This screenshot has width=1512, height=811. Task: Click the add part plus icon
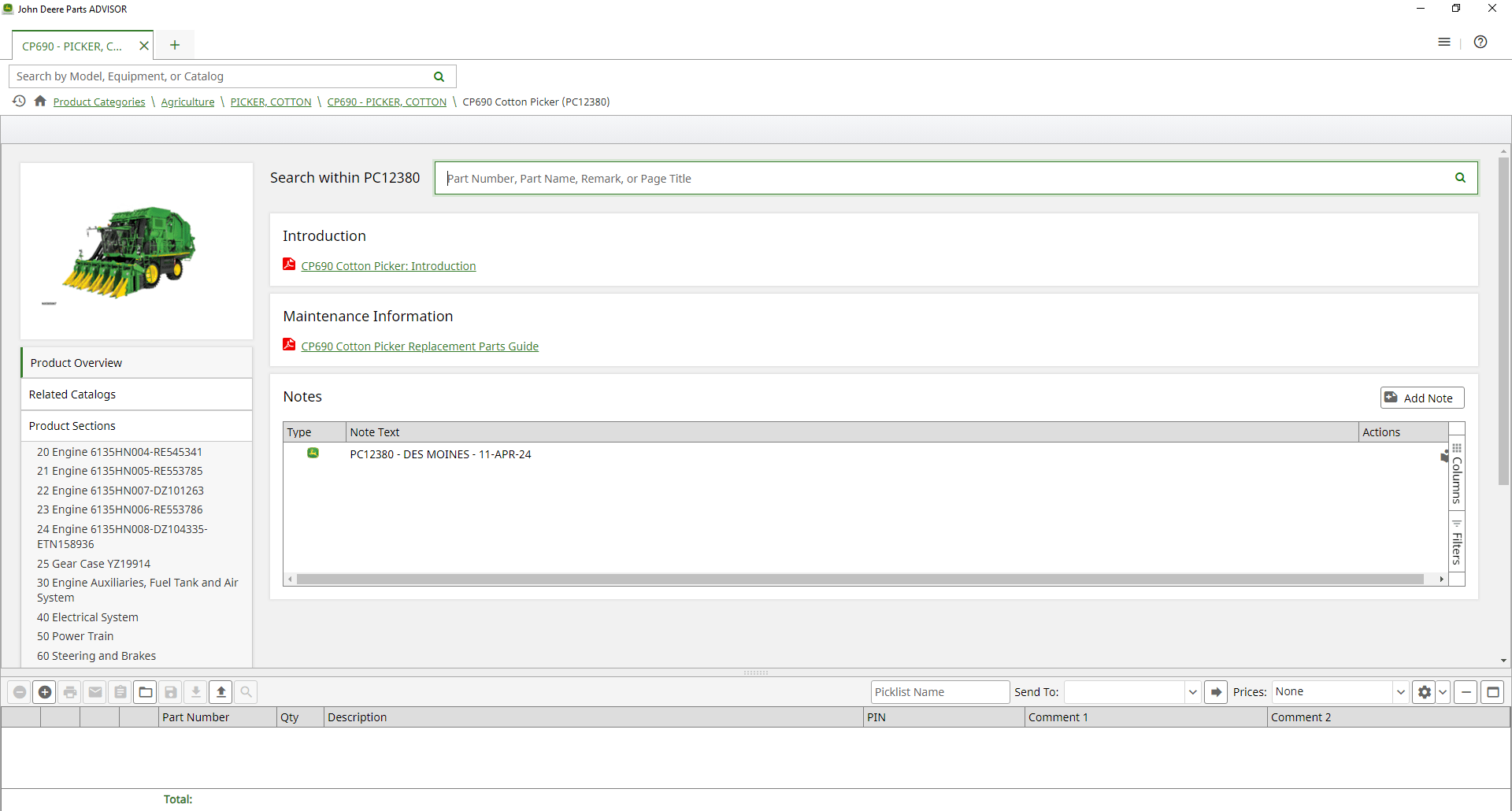click(45, 692)
